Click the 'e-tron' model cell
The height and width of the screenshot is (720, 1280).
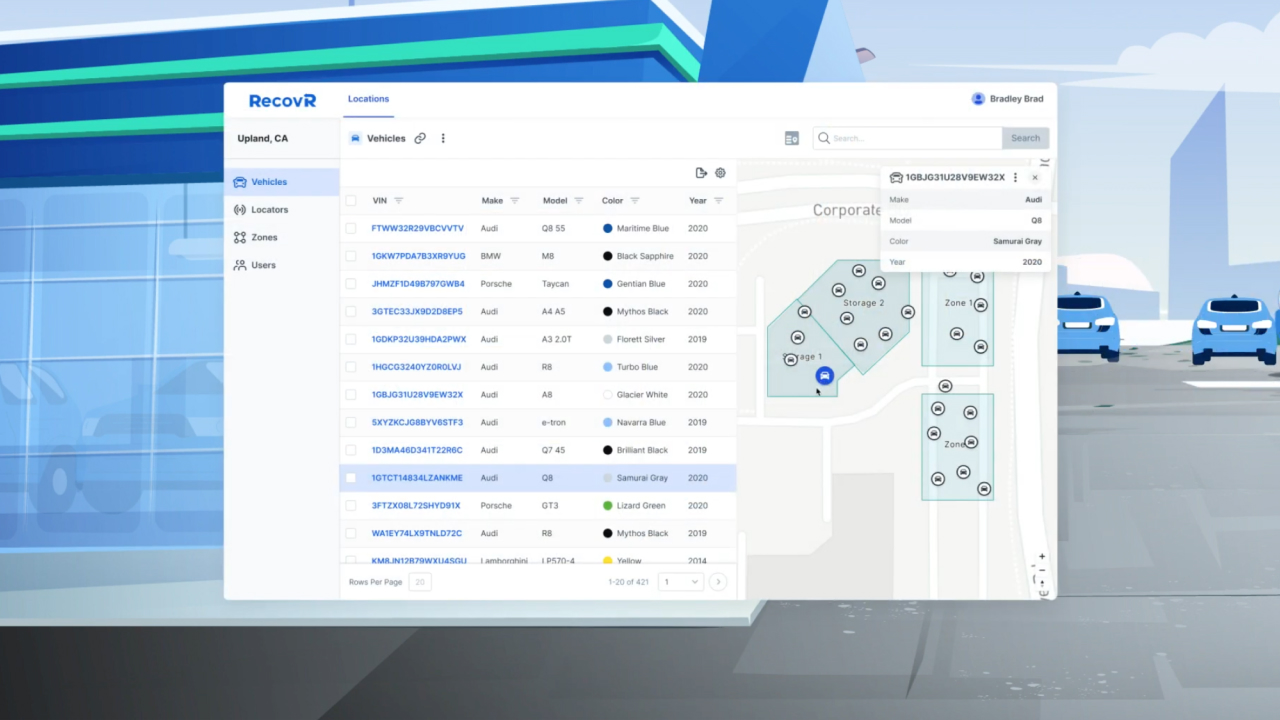(x=555, y=423)
